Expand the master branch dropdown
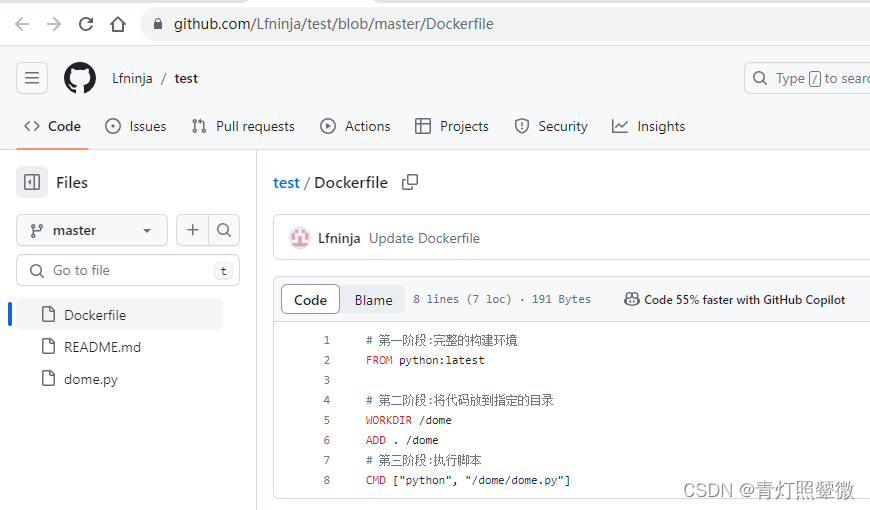 (x=92, y=230)
